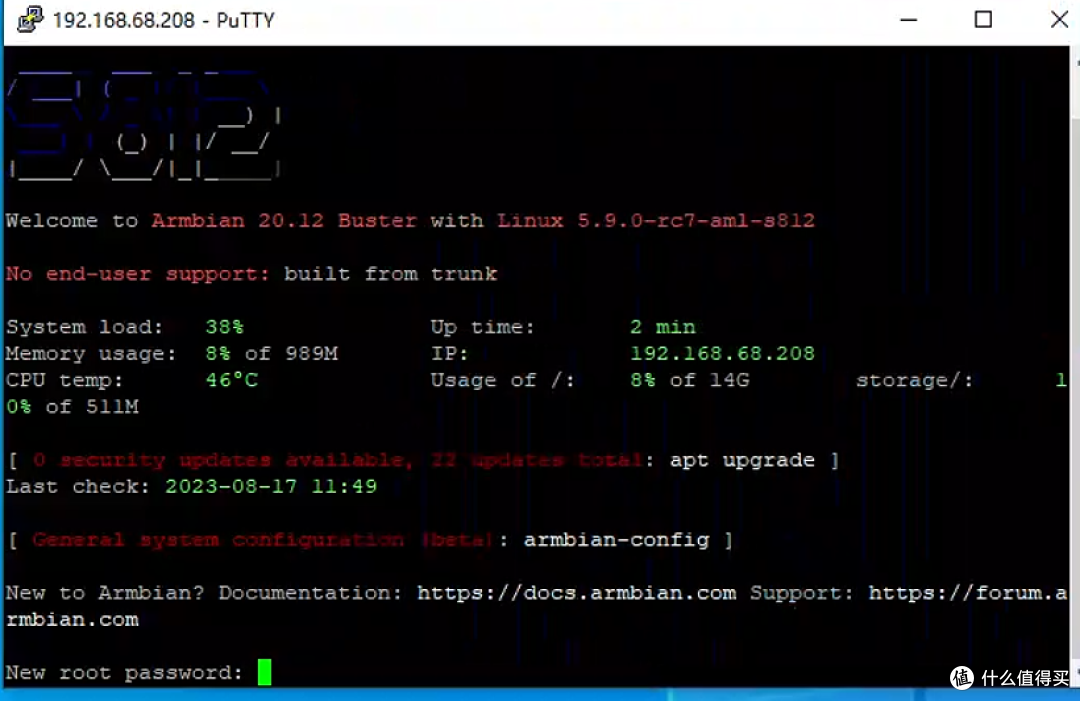Click the "General system configuration" red text

click(x=218, y=540)
